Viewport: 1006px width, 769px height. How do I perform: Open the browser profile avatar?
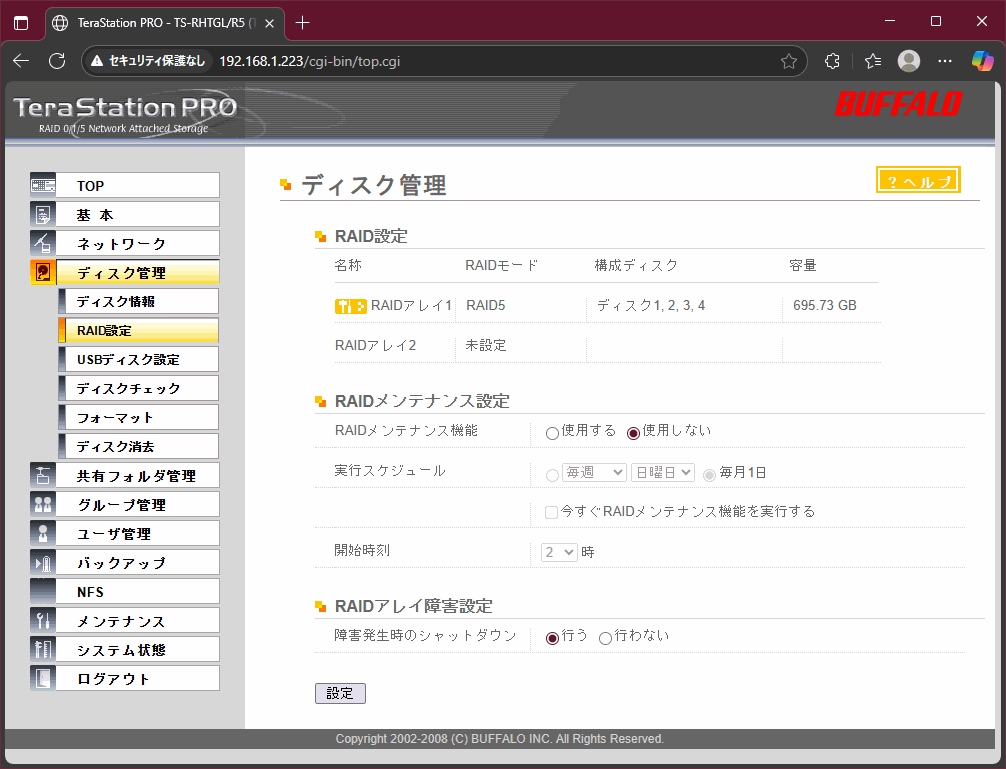[909, 61]
